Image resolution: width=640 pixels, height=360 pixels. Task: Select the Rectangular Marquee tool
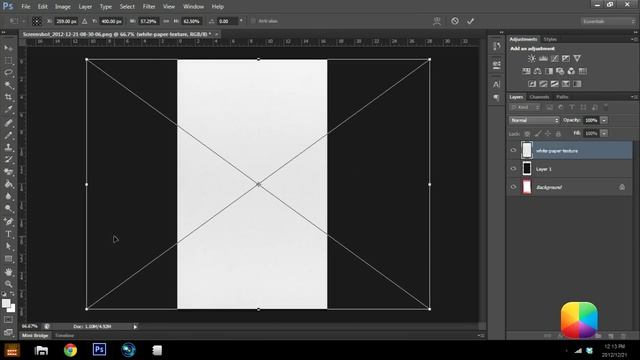point(8,60)
